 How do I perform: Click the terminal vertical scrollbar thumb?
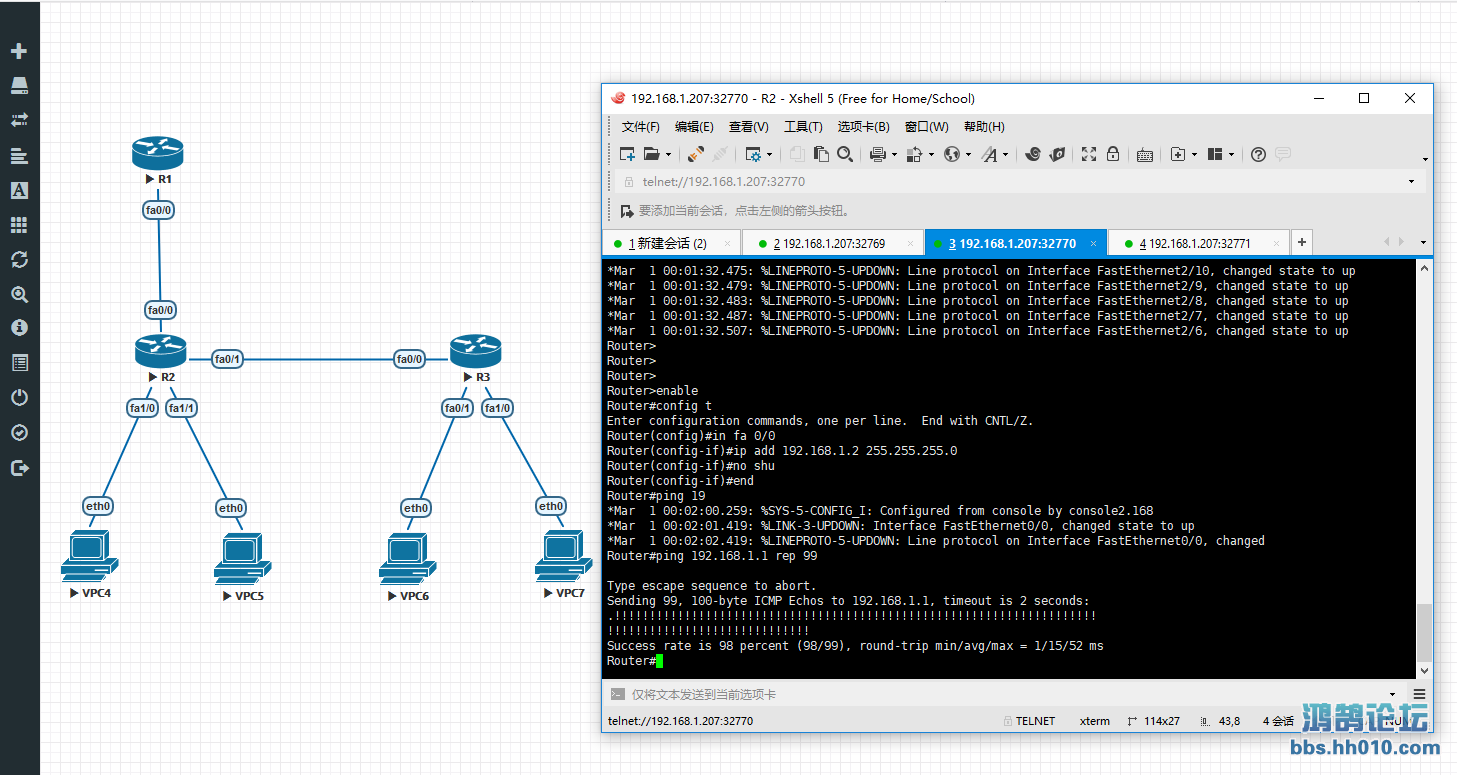click(1424, 632)
